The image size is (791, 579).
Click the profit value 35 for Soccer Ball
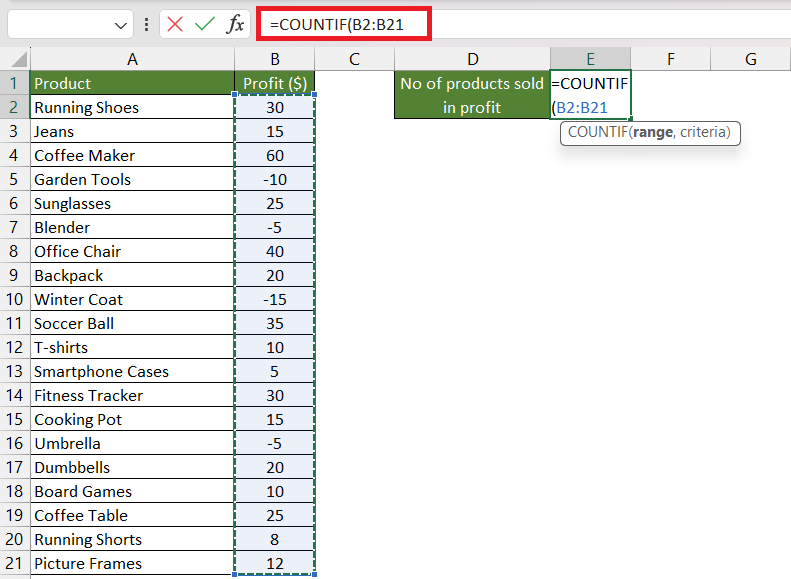(274, 323)
